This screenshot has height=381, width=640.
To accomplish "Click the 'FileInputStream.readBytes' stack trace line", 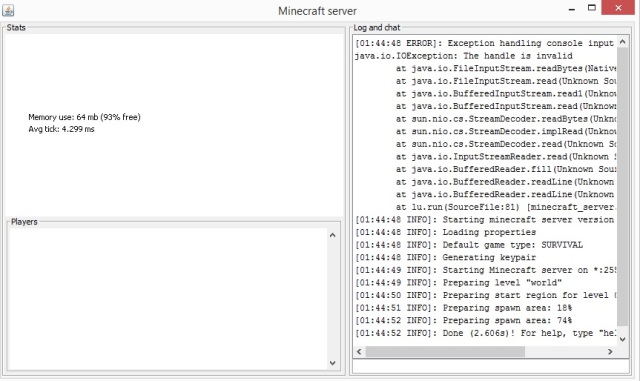I will coord(506,69).
